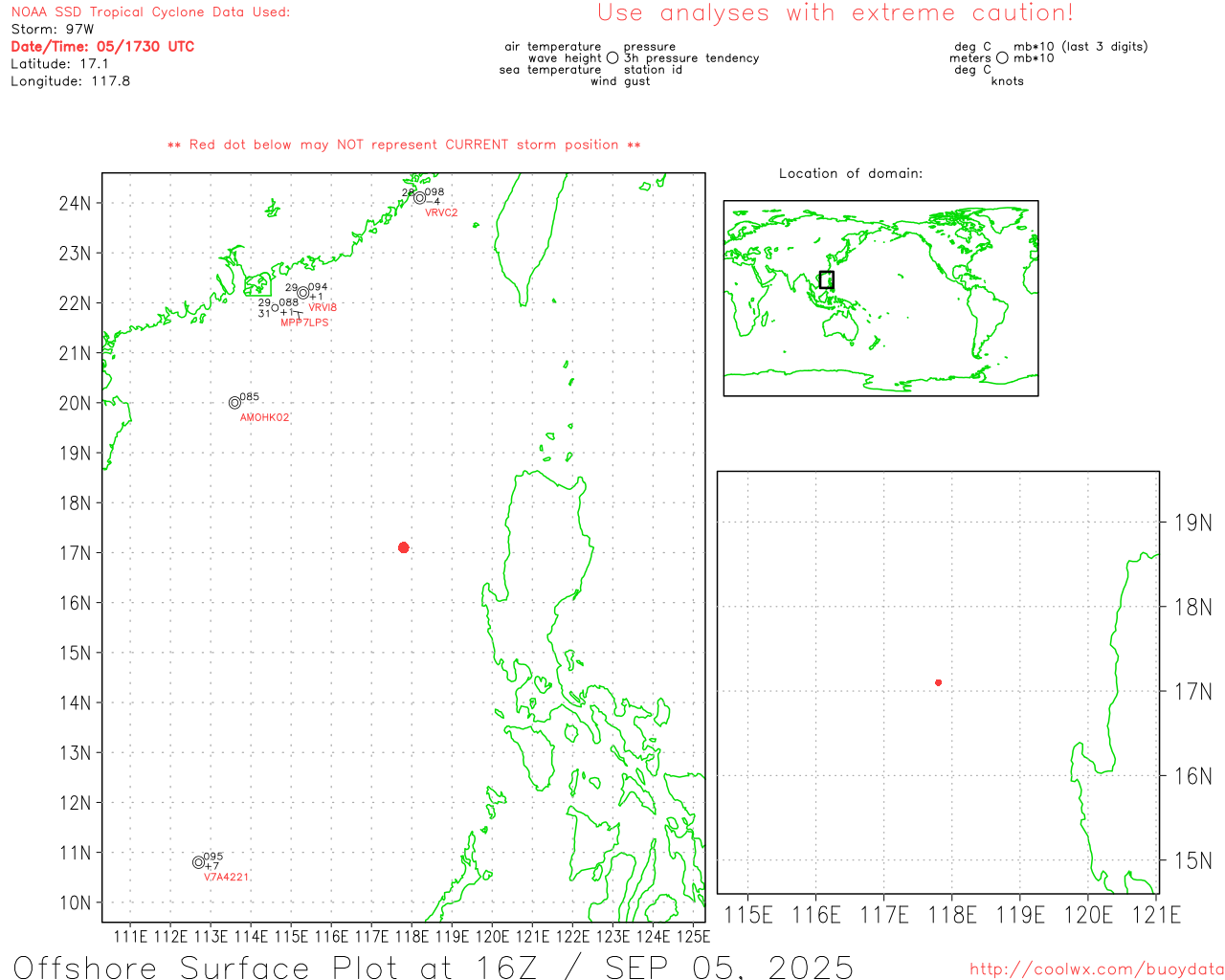The image size is (1225, 980).
Task: Click the 24N latitude label on main map
Action: pos(76,203)
